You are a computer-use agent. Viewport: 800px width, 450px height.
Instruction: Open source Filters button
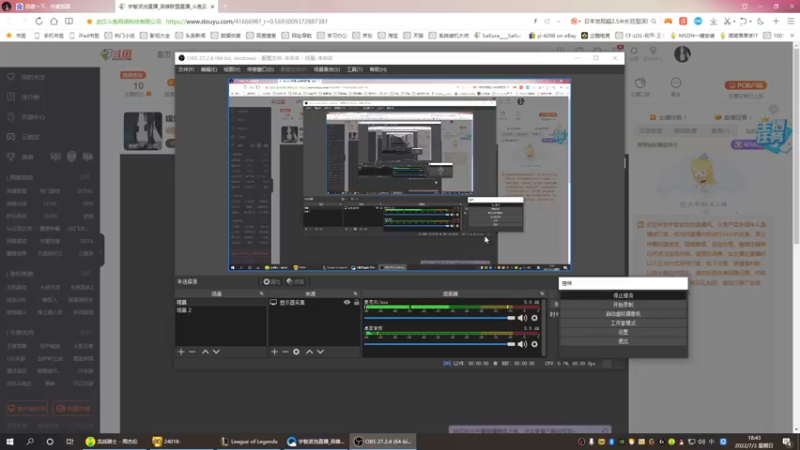pyautogui.click(x=295, y=282)
